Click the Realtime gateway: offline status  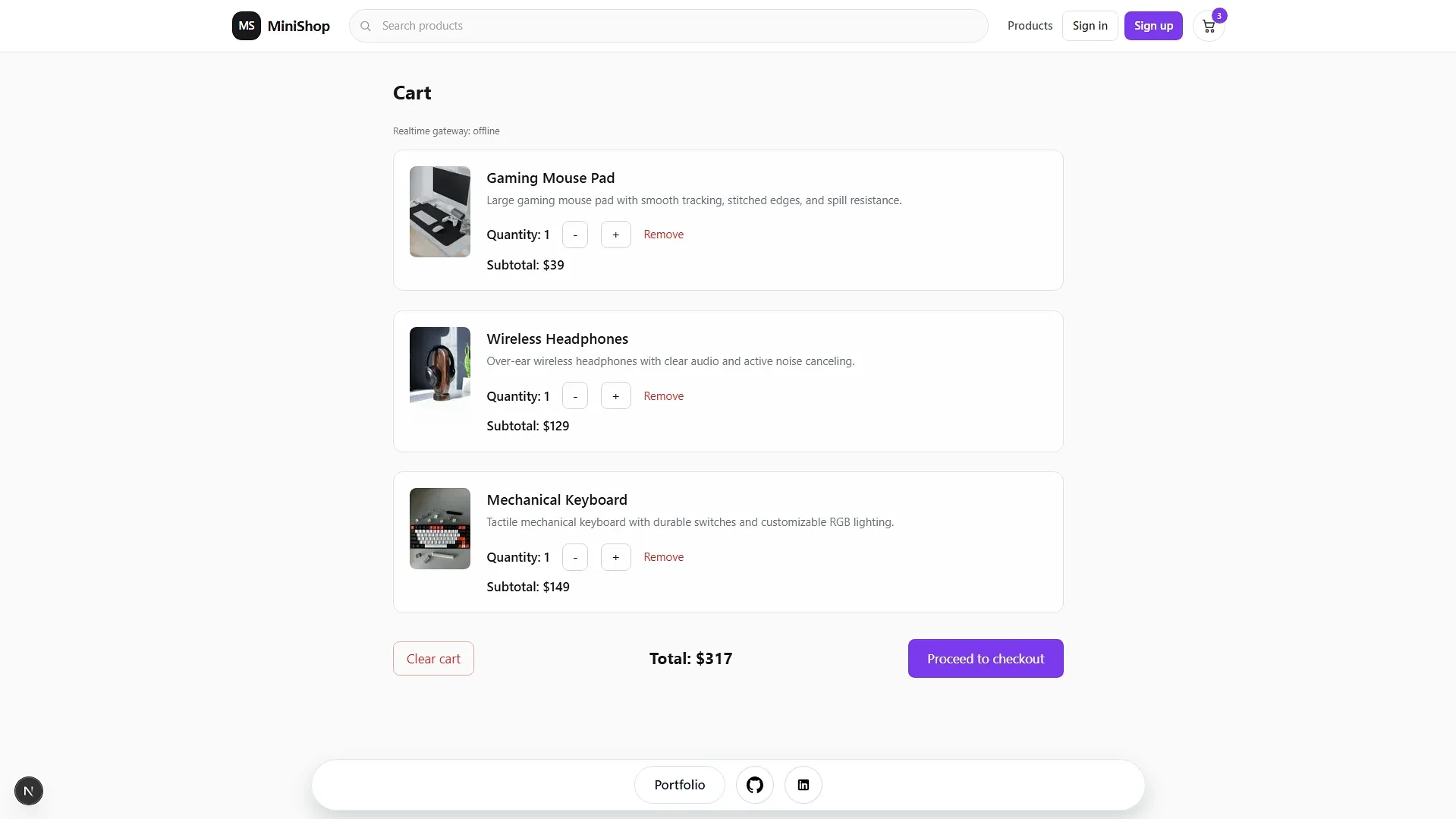coord(446,131)
